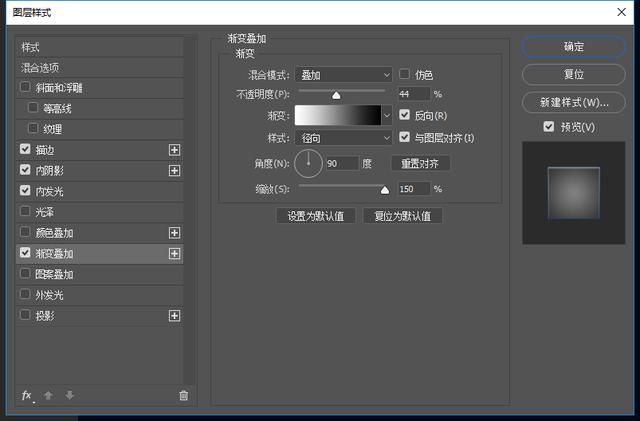This screenshot has width=640, height=421.
Task: Uncheck the 渐变叠加 checkbox
Action: [x=25, y=253]
